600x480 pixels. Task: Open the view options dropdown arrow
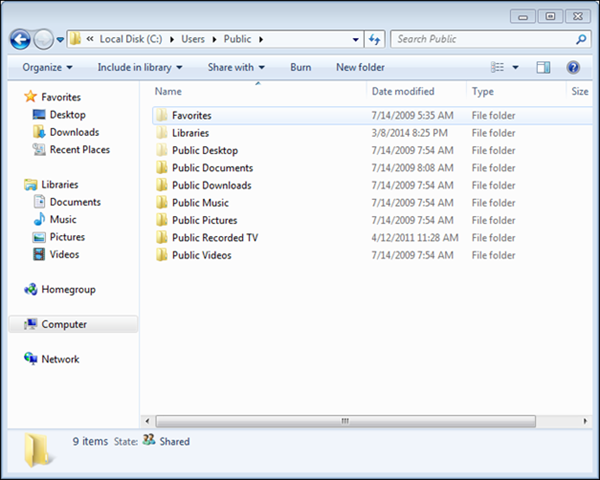(515, 67)
